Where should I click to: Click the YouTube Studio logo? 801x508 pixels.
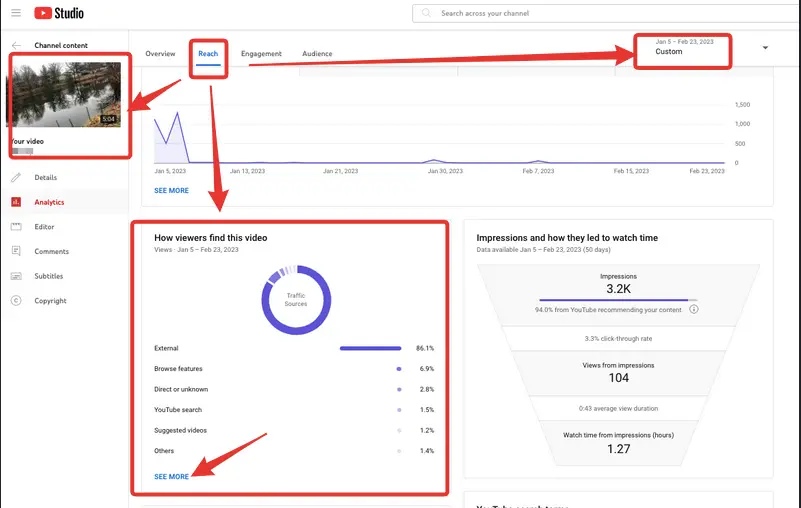pos(59,13)
